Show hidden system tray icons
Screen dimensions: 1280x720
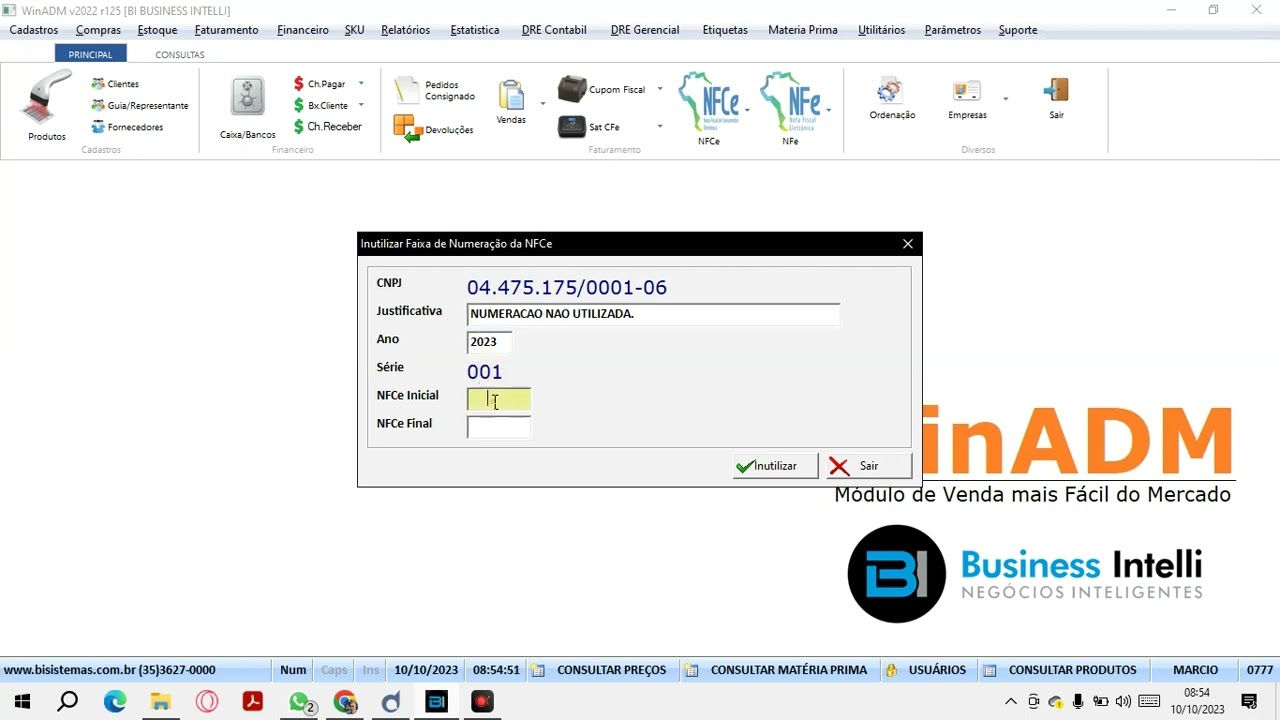(1011, 702)
